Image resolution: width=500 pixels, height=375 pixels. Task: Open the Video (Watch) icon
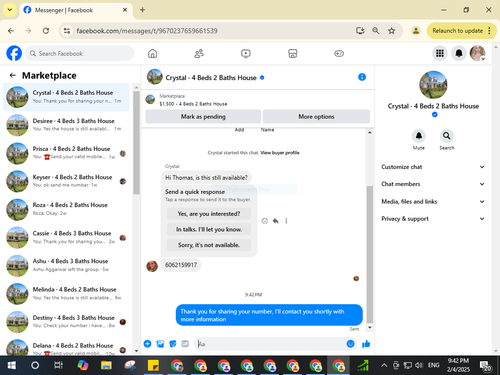tap(246, 53)
